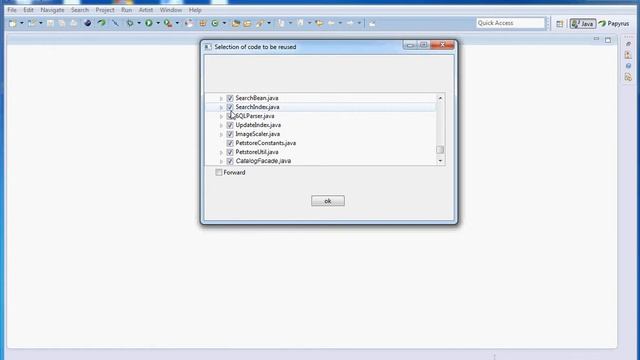Click the Save icon in toolbar

pos(50,23)
